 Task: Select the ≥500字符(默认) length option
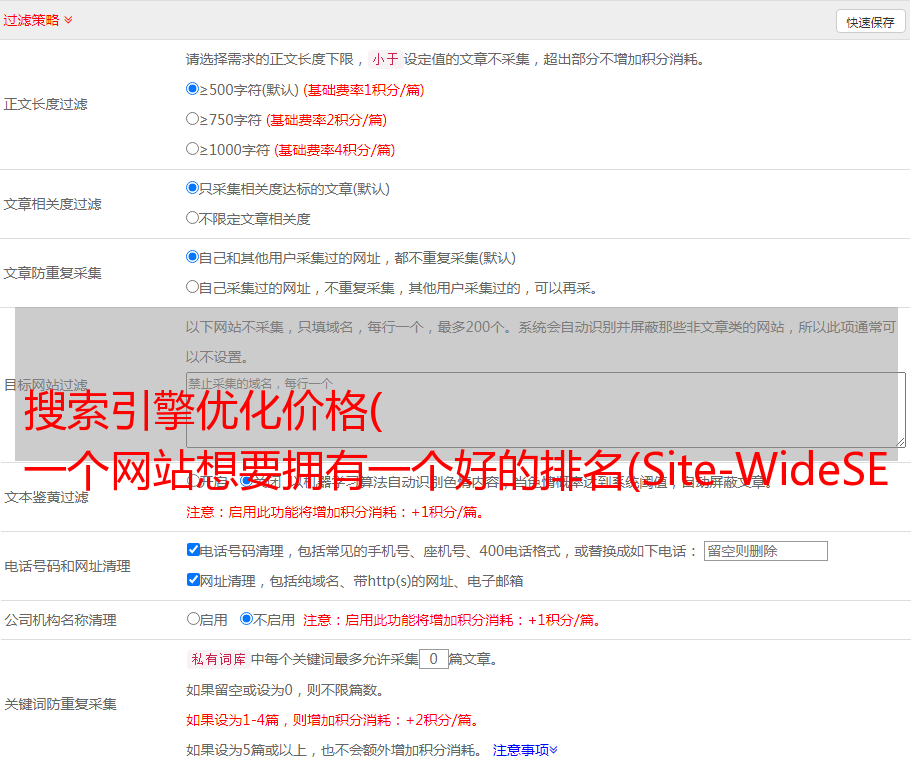192,89
